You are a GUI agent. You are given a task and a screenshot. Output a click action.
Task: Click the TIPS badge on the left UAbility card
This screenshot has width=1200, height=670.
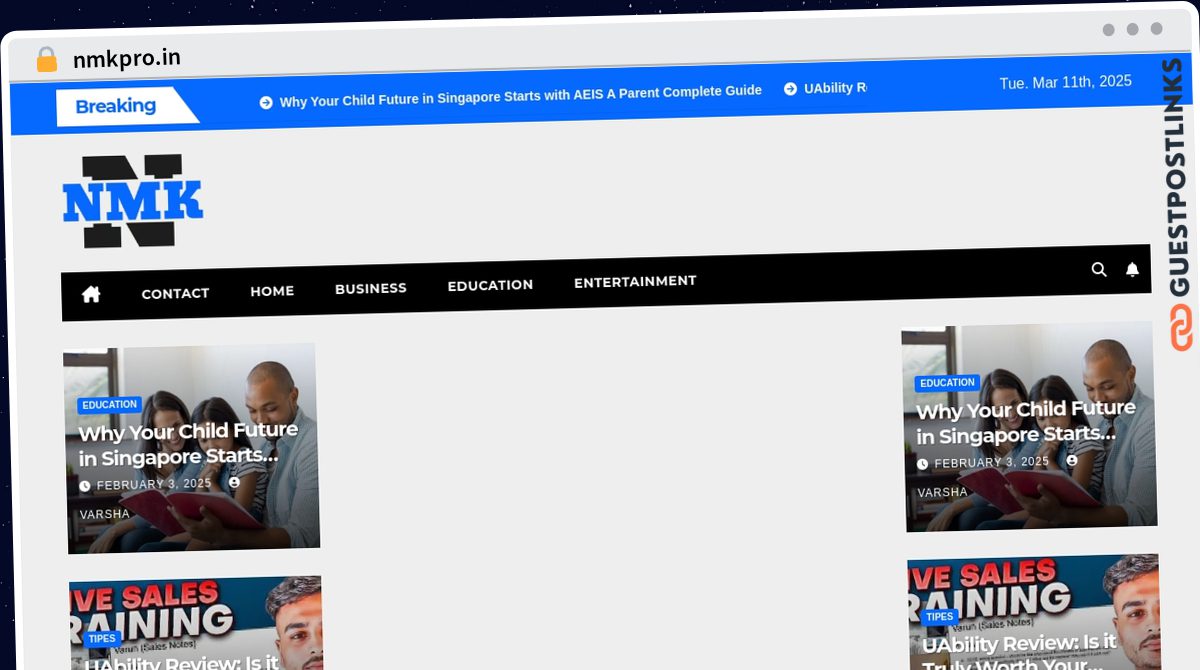coord(102,638)
